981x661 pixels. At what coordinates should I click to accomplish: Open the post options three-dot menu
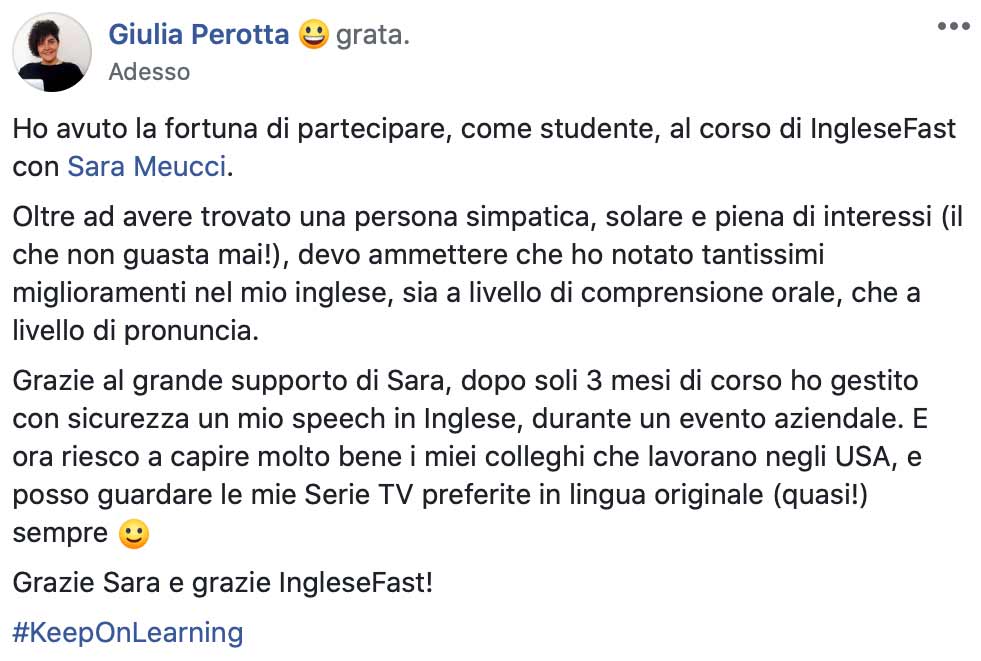(x=953, y=27)
